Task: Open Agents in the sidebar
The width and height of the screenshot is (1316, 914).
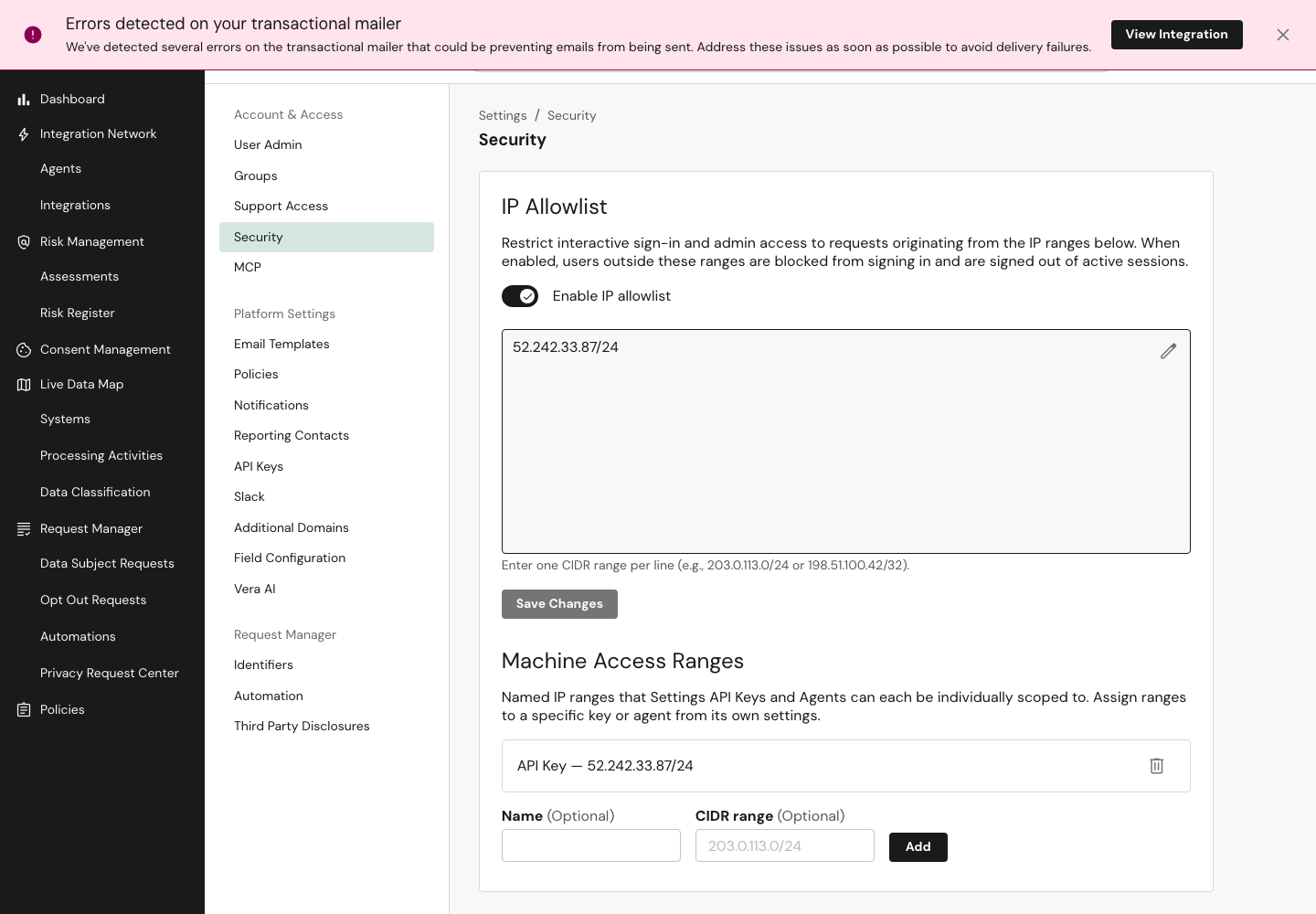Action: [x=60, y=169]
